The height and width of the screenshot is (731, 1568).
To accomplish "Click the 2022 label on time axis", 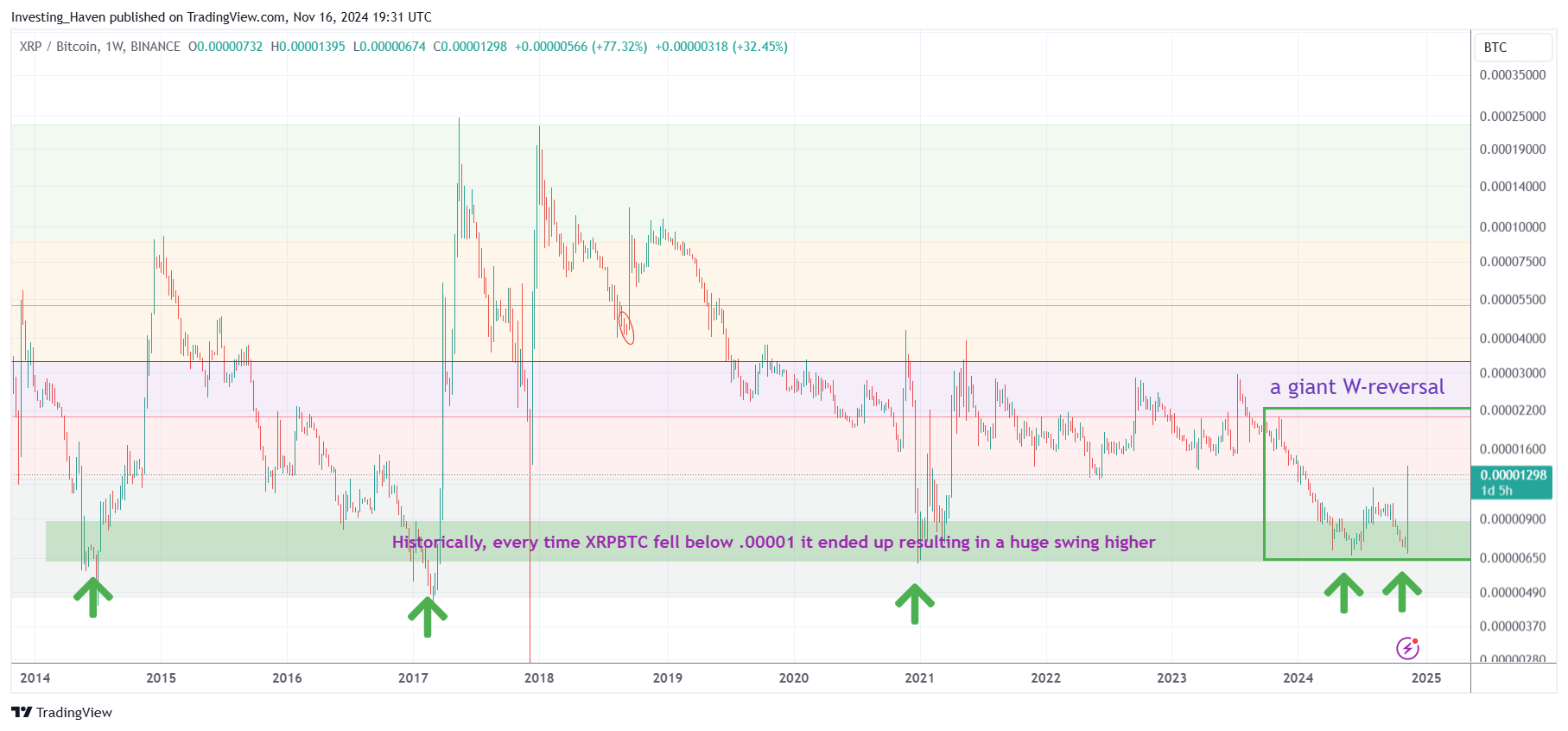I will tap(1045, 678).
